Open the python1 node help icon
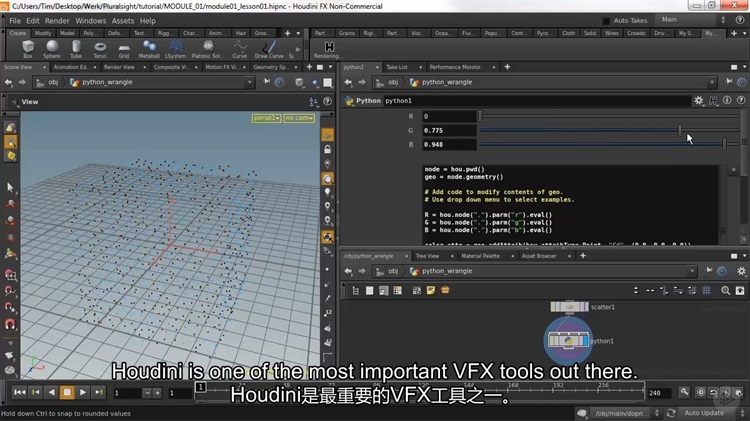The width and height of the screenshot is (750, 421). click(x=741, y=100)
